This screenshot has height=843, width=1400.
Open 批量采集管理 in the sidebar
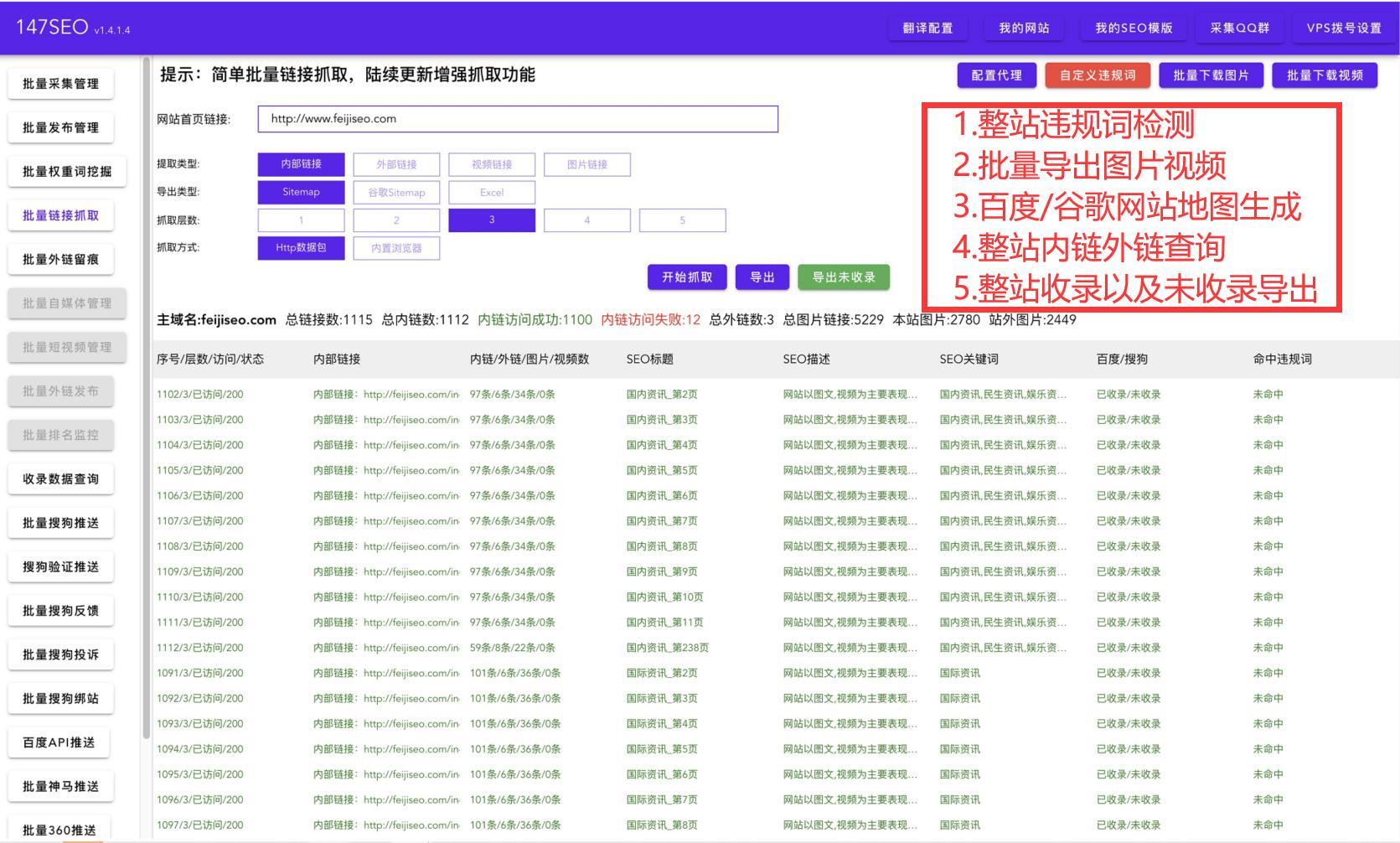(x=61, y=83)
